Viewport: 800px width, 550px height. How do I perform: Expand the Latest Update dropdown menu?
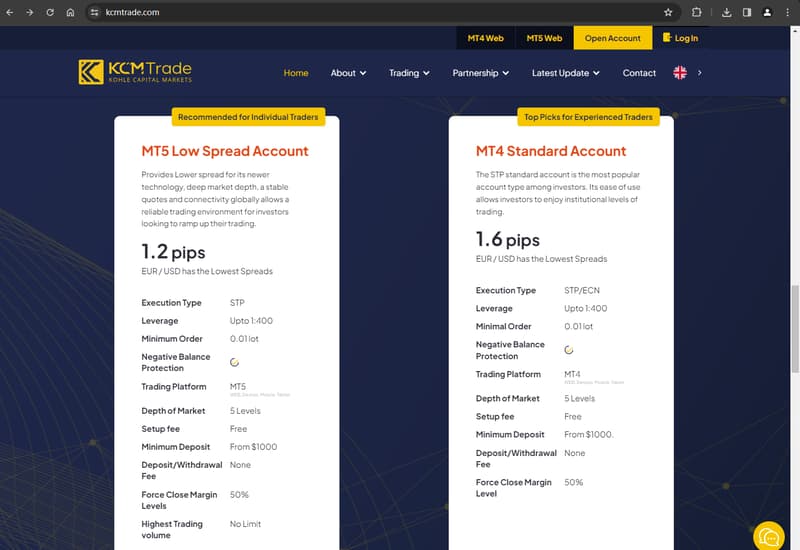click(x=566, y=73)
